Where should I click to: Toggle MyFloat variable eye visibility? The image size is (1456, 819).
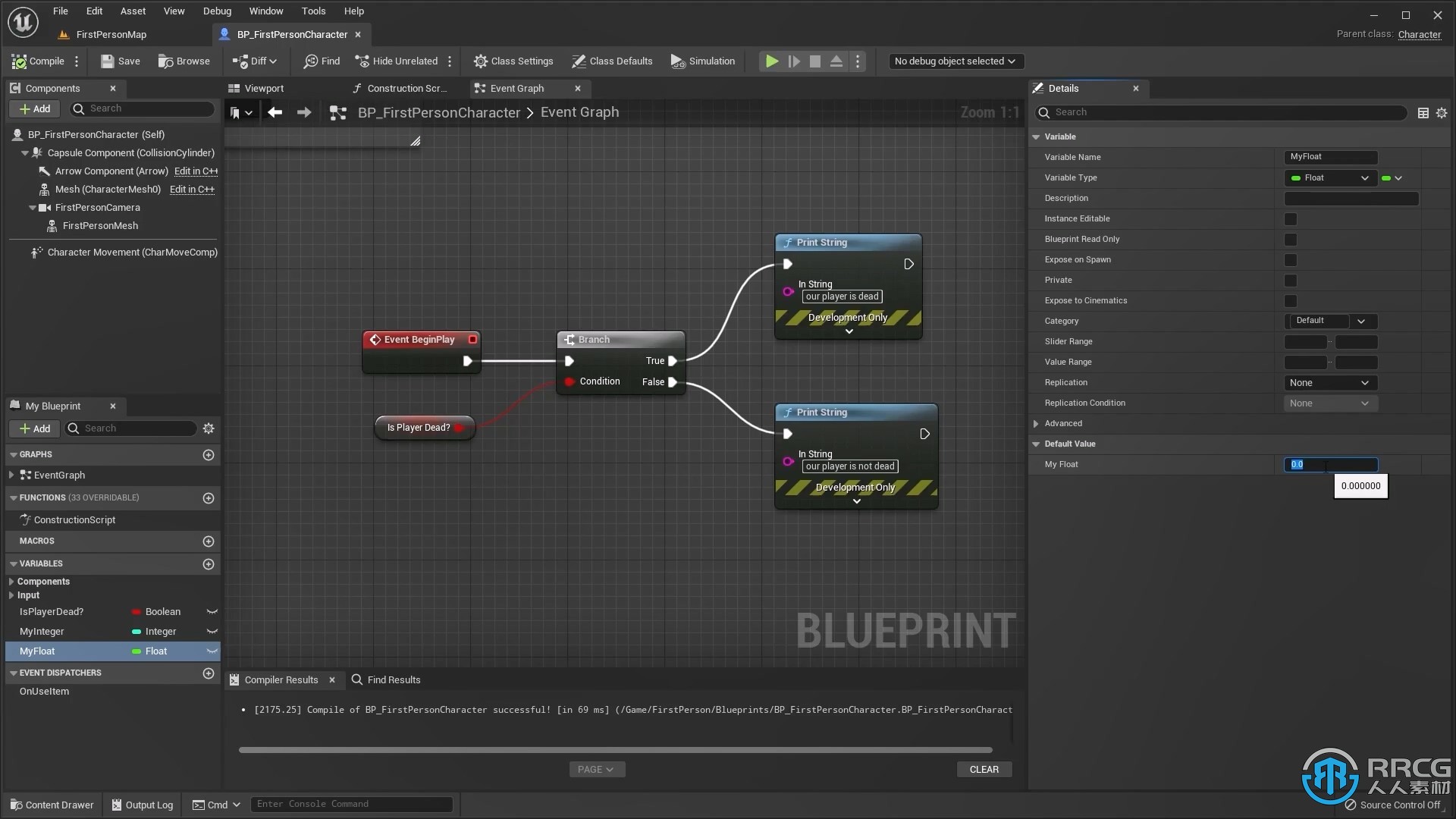coord(212,651)
